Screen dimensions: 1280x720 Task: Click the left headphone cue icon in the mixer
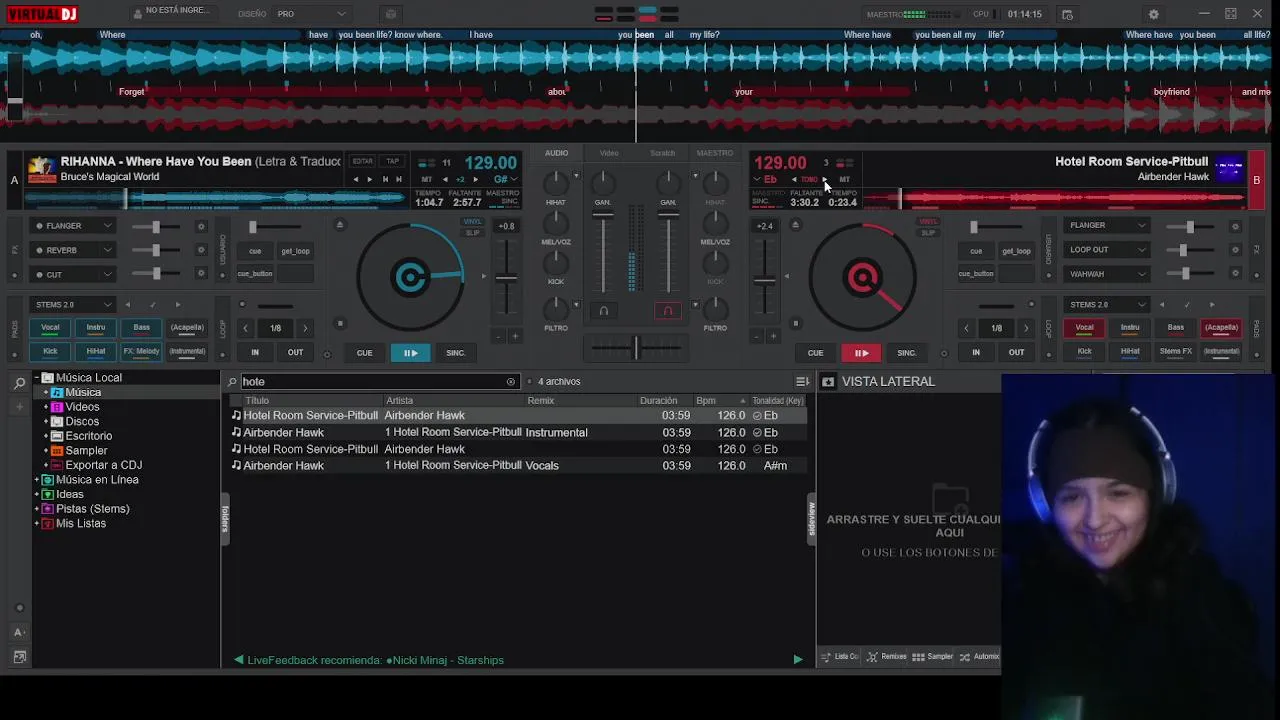point(603,311)
